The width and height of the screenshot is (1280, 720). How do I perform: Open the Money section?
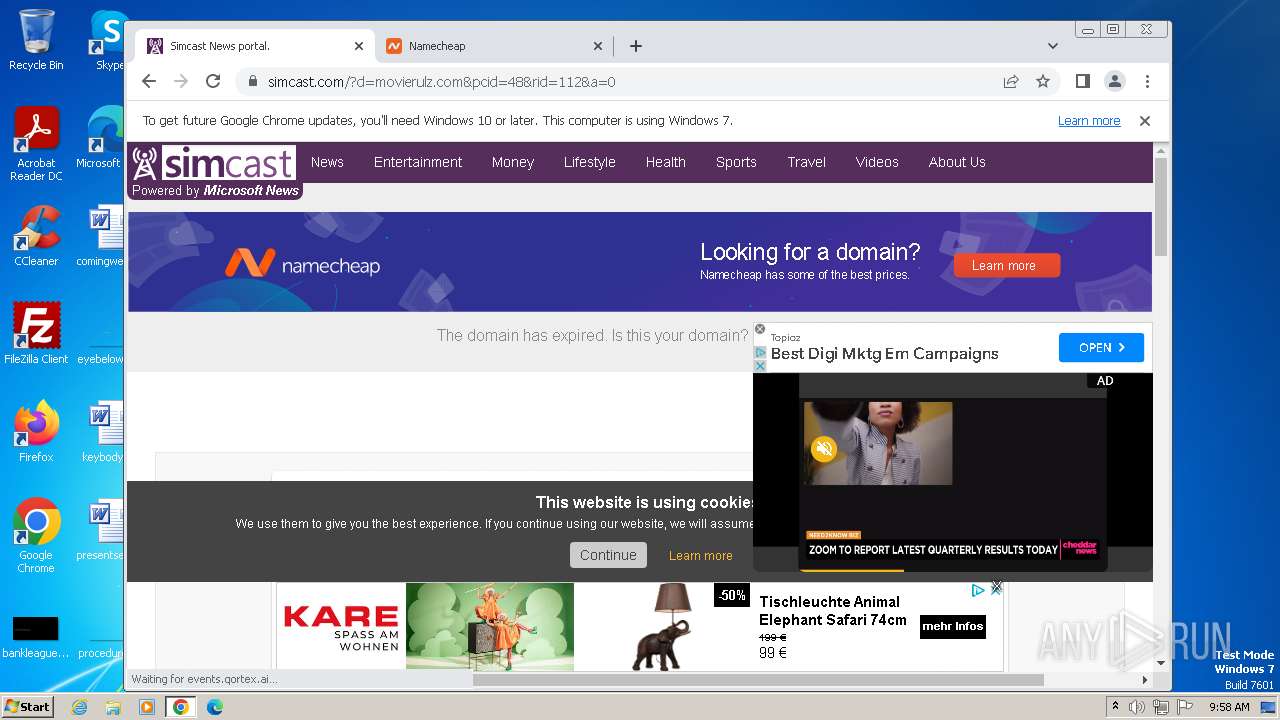coord(513,162)
